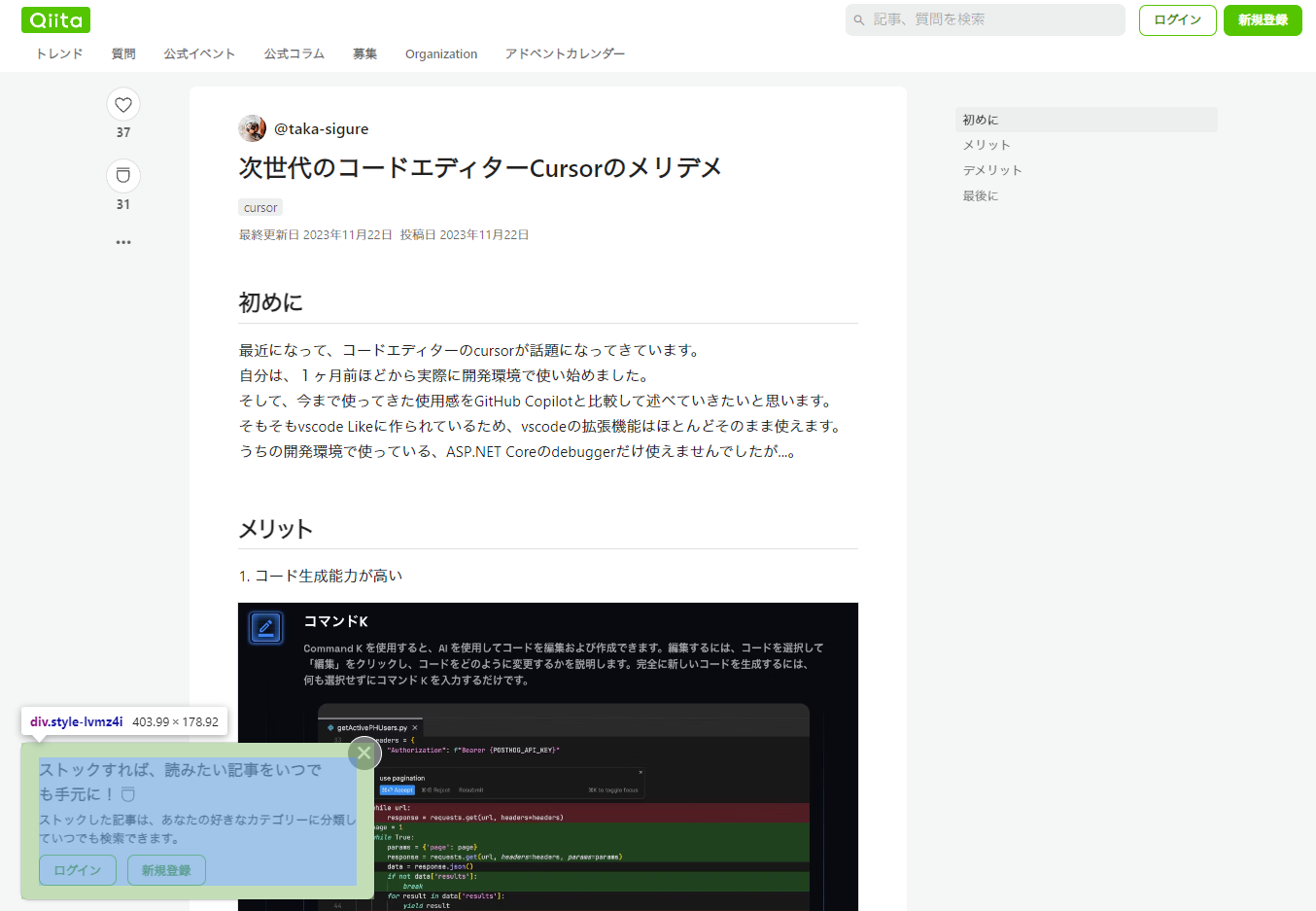Close the getActivePHUsers.py tab in the screenshot
This screenshot has height=911, width=1316.
414,726
